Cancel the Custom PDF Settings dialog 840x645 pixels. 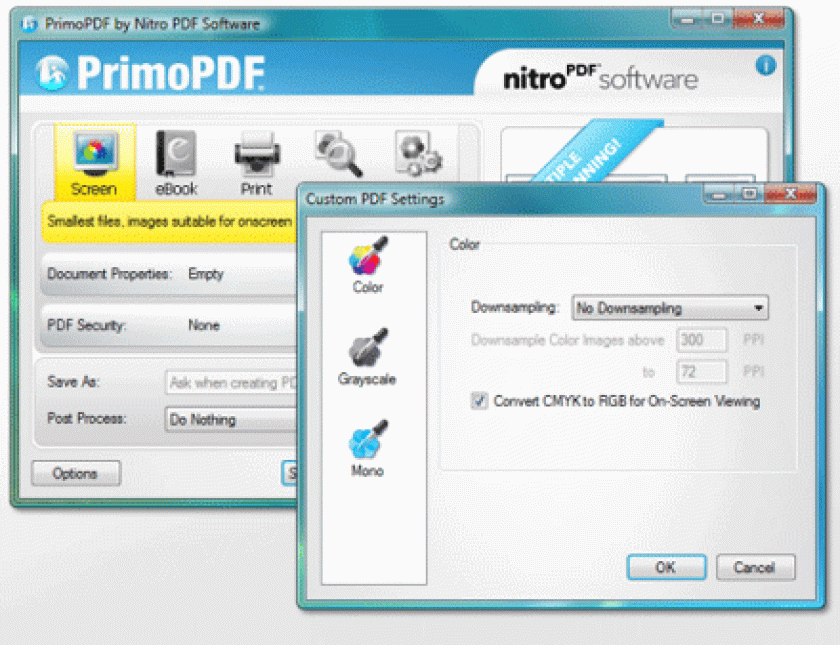(755, 567)
